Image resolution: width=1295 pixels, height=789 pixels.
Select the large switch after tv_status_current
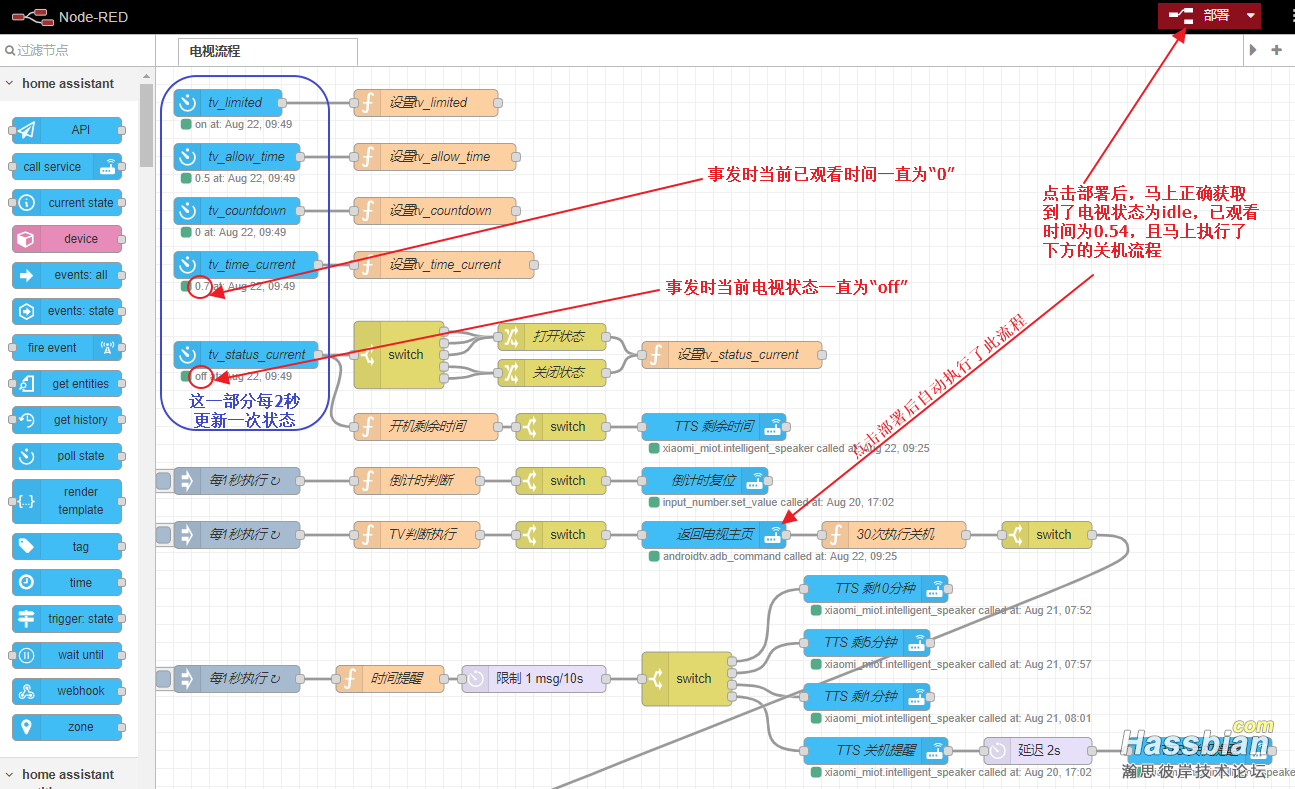click(399, 354)
